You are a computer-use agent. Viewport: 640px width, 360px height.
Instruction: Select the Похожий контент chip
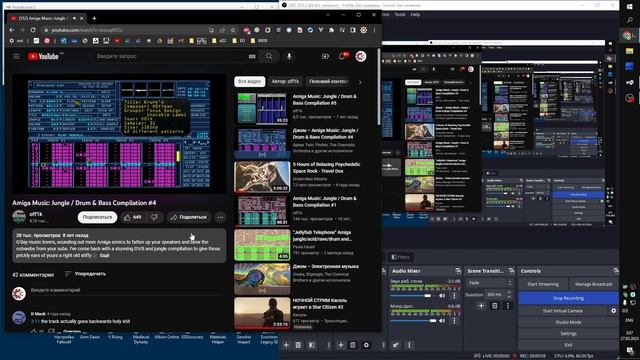pyautogui.click(x=329, y=82)
